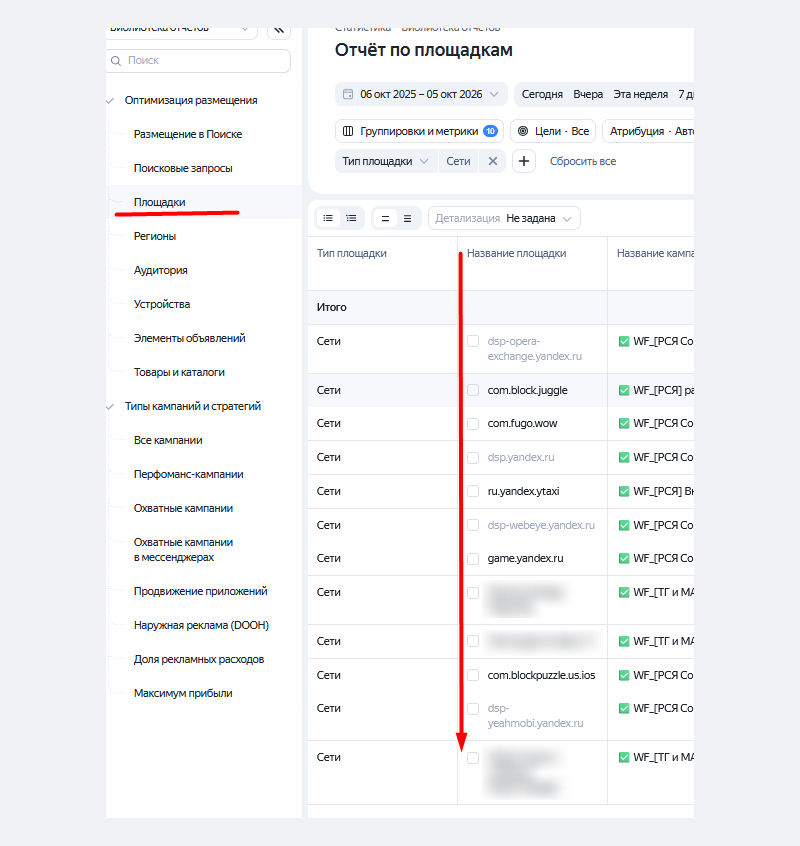This screenshot has height=846, width=800.
Task: Go to Поисковые запросы report
Action: (183, 168)
